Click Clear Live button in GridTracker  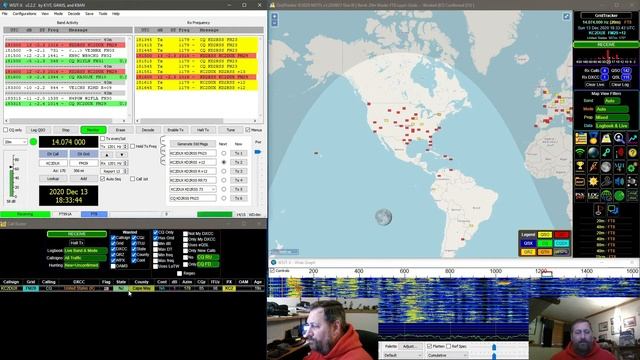point(594,84)
